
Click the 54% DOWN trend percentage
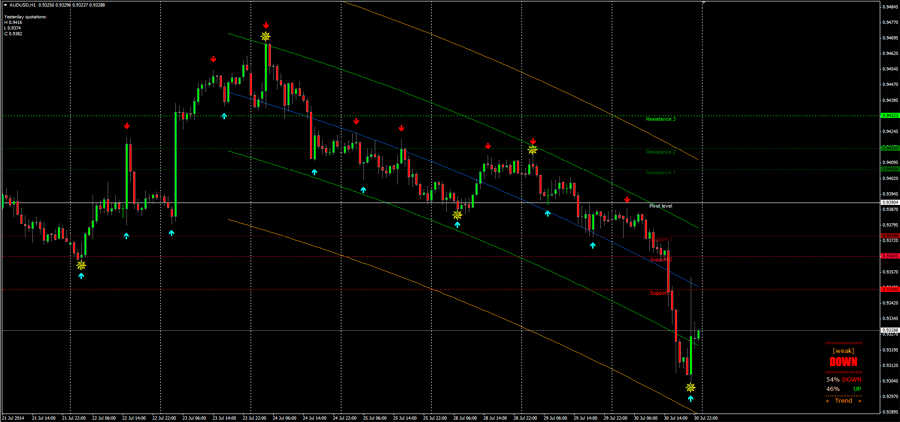point(839,380)
